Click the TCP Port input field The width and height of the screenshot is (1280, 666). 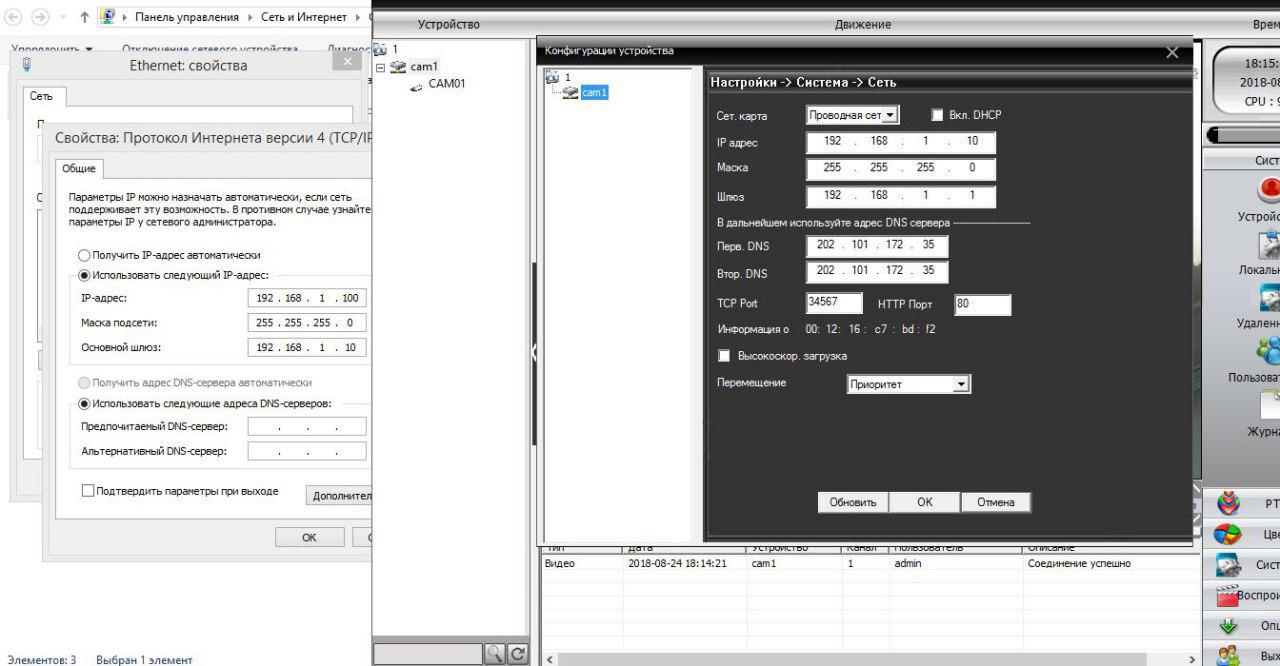pos(835,303)
